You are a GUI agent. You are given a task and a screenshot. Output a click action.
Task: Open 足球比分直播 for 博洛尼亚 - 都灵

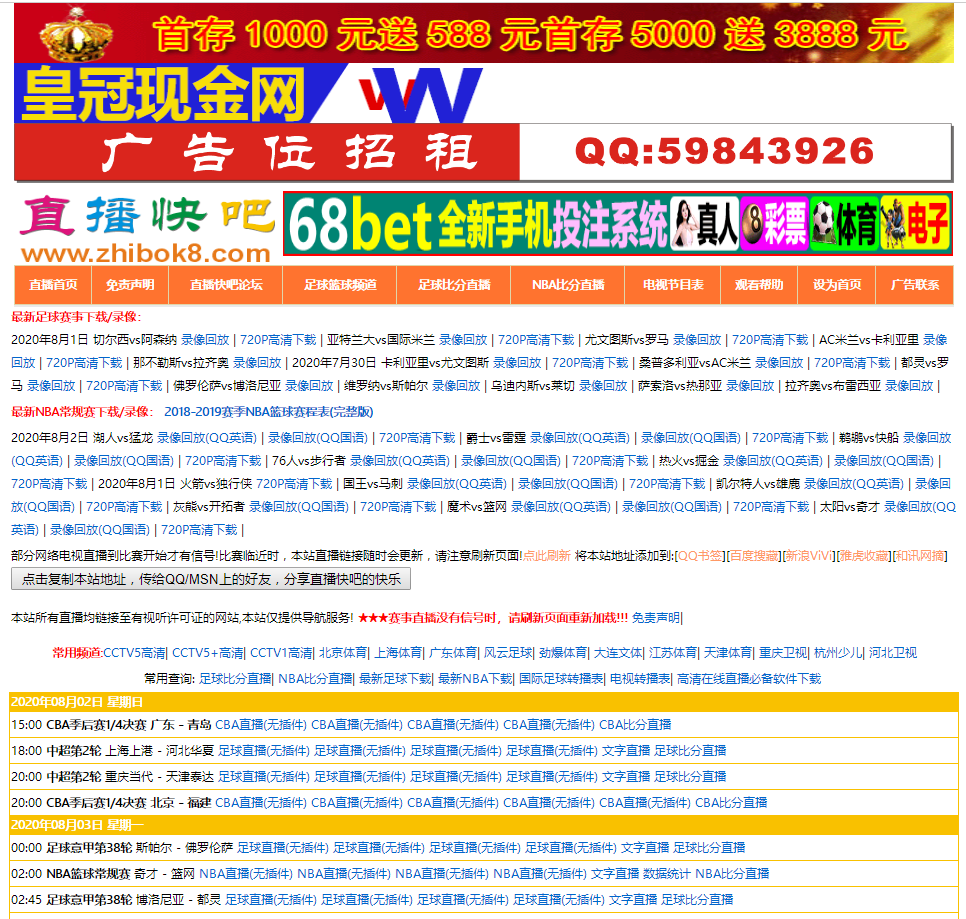click(x=697, y=900)
